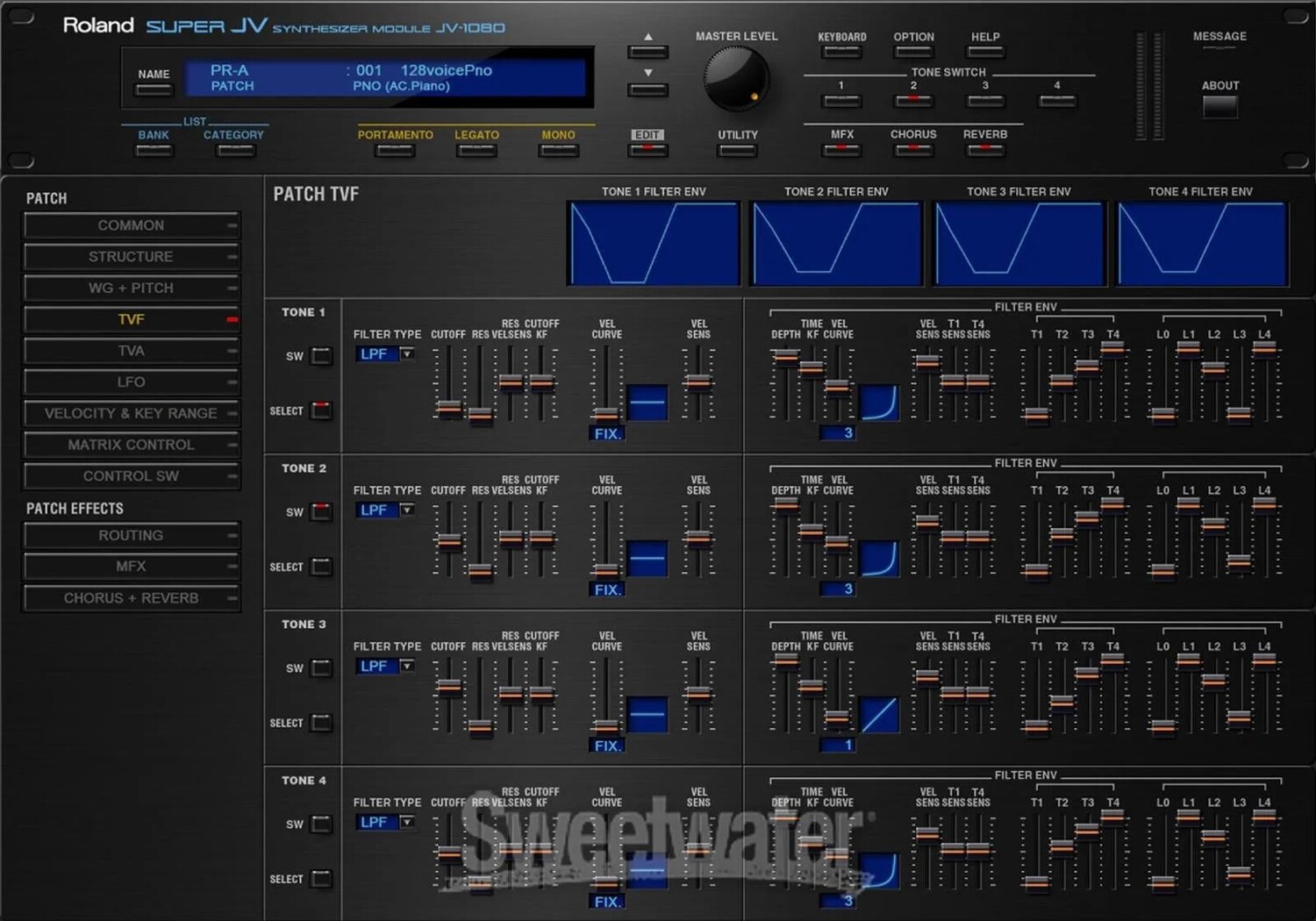
Task: Switch to the TVA patch page
Action: [x=131, y=351]
